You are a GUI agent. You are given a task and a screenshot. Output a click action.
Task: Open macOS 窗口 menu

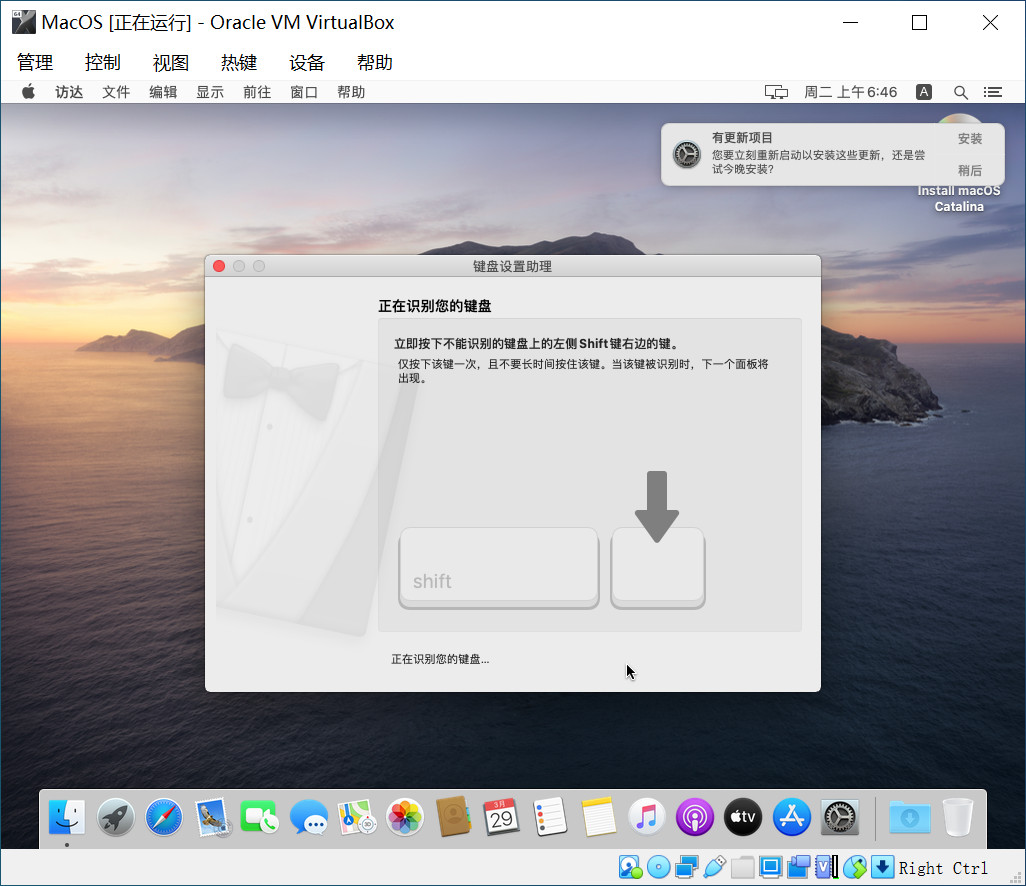point(304,92)
